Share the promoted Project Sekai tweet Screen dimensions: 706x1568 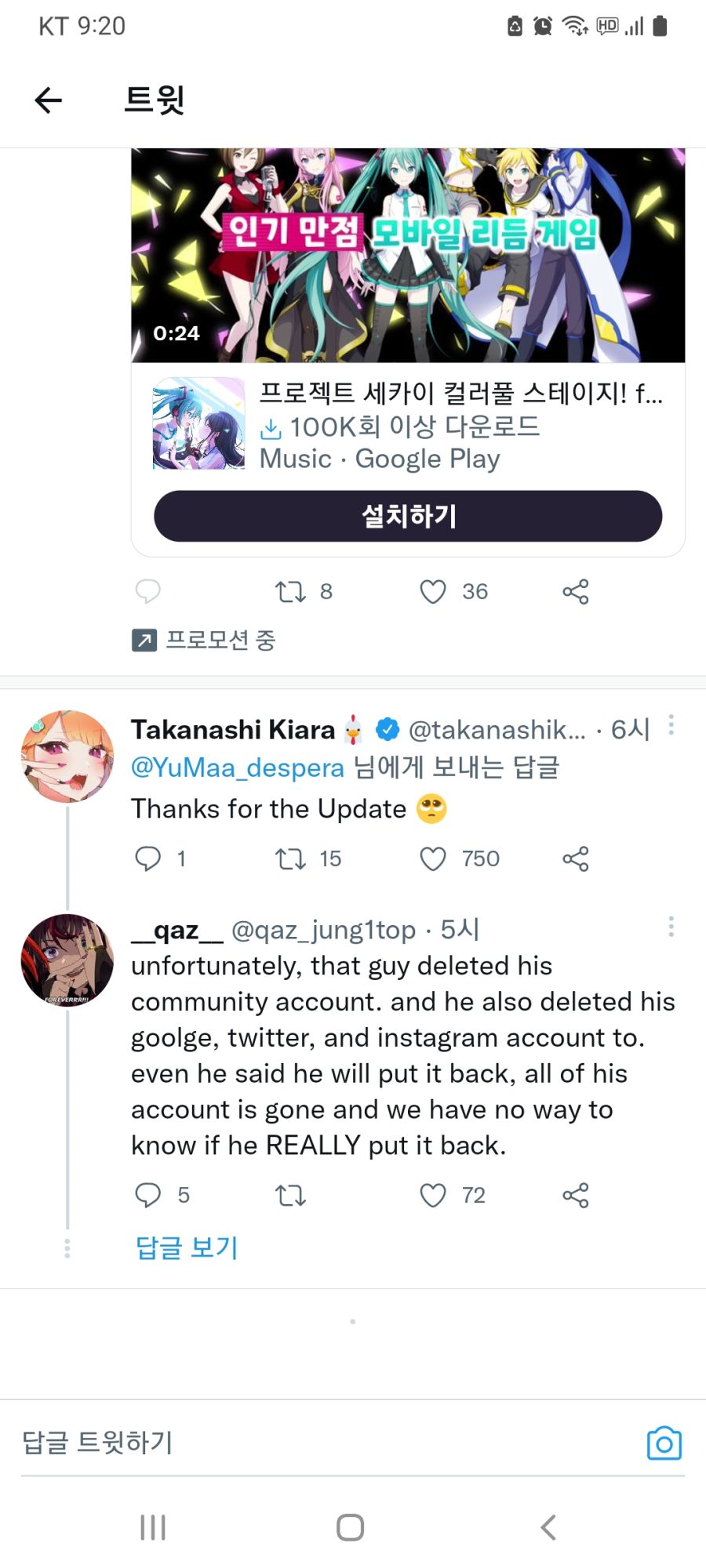click(x=576, y=591)
